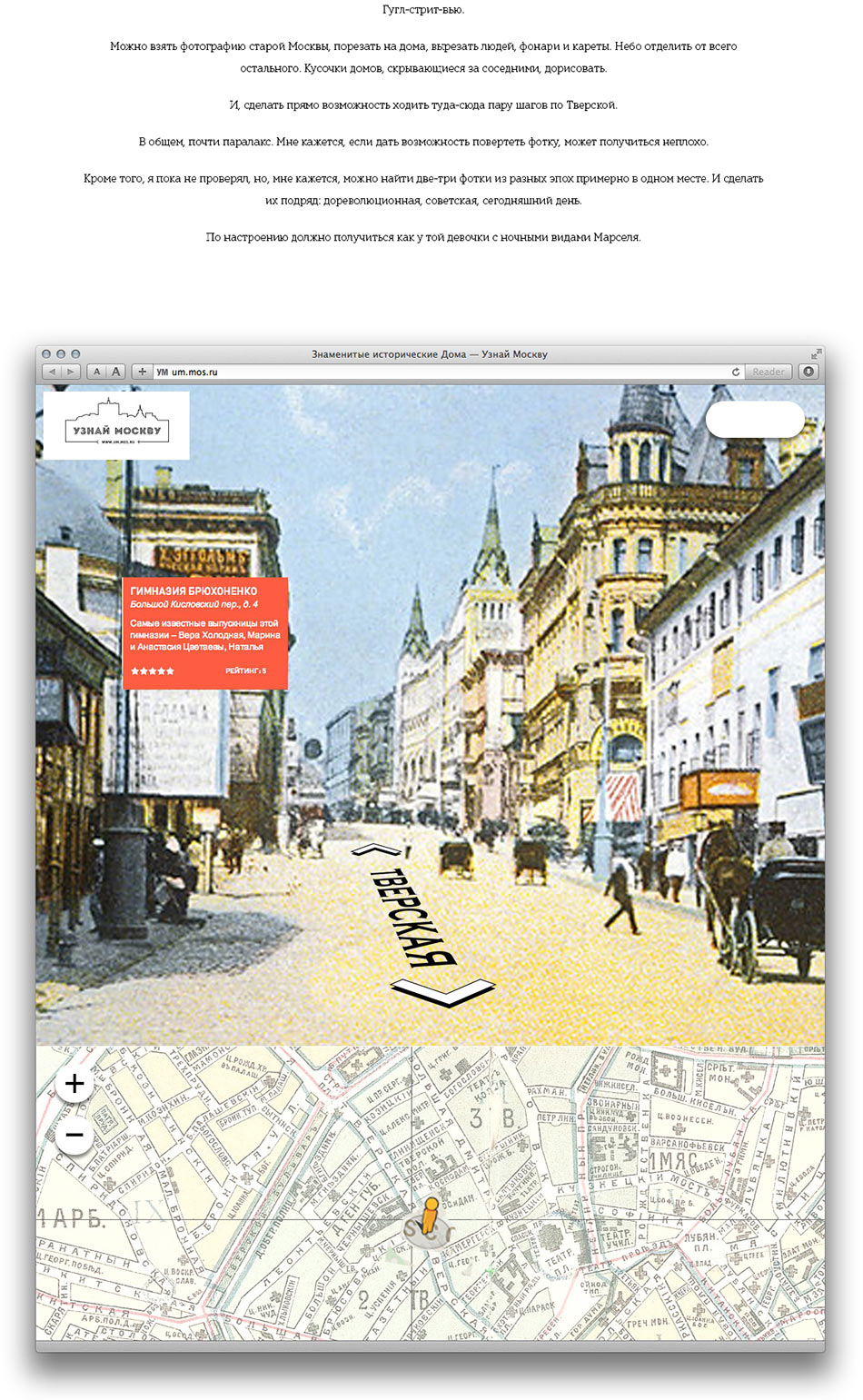Zoom in the map with plus button

point(74,1084)
